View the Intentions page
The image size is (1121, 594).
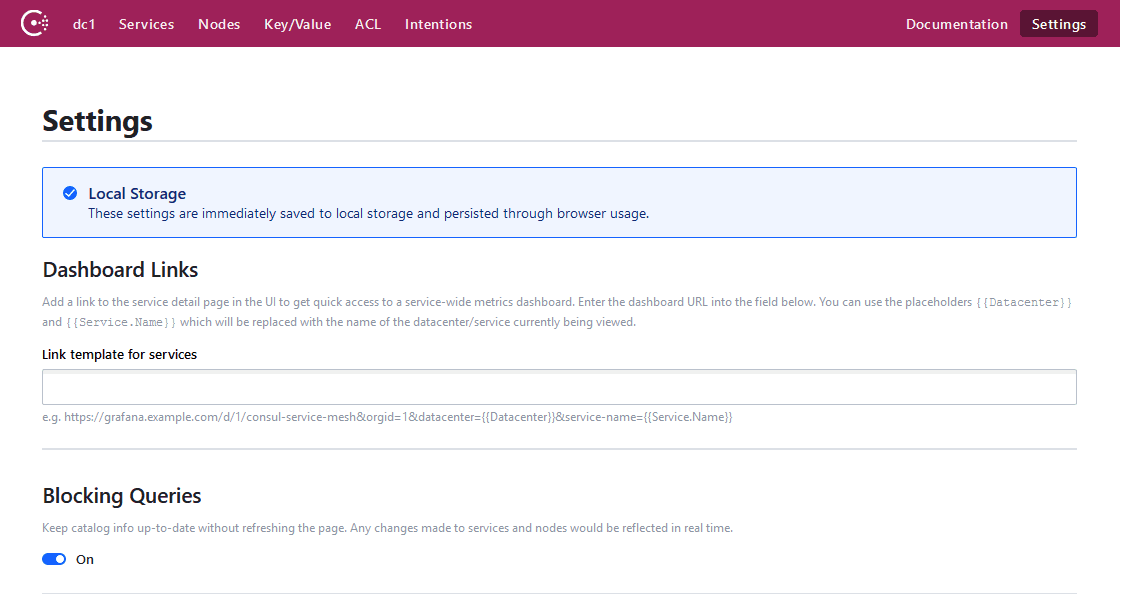[x=438, y=23]
